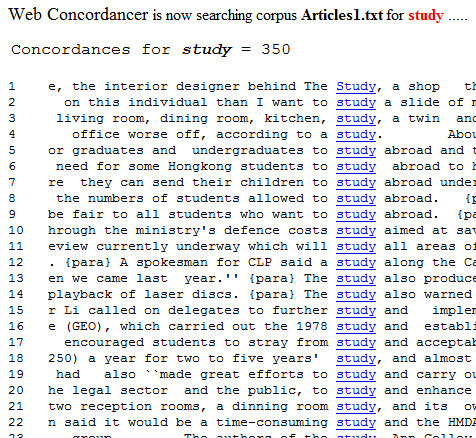Open the study link in line 12
This screenshot has height=438, width=476.
tap(356, 263)
